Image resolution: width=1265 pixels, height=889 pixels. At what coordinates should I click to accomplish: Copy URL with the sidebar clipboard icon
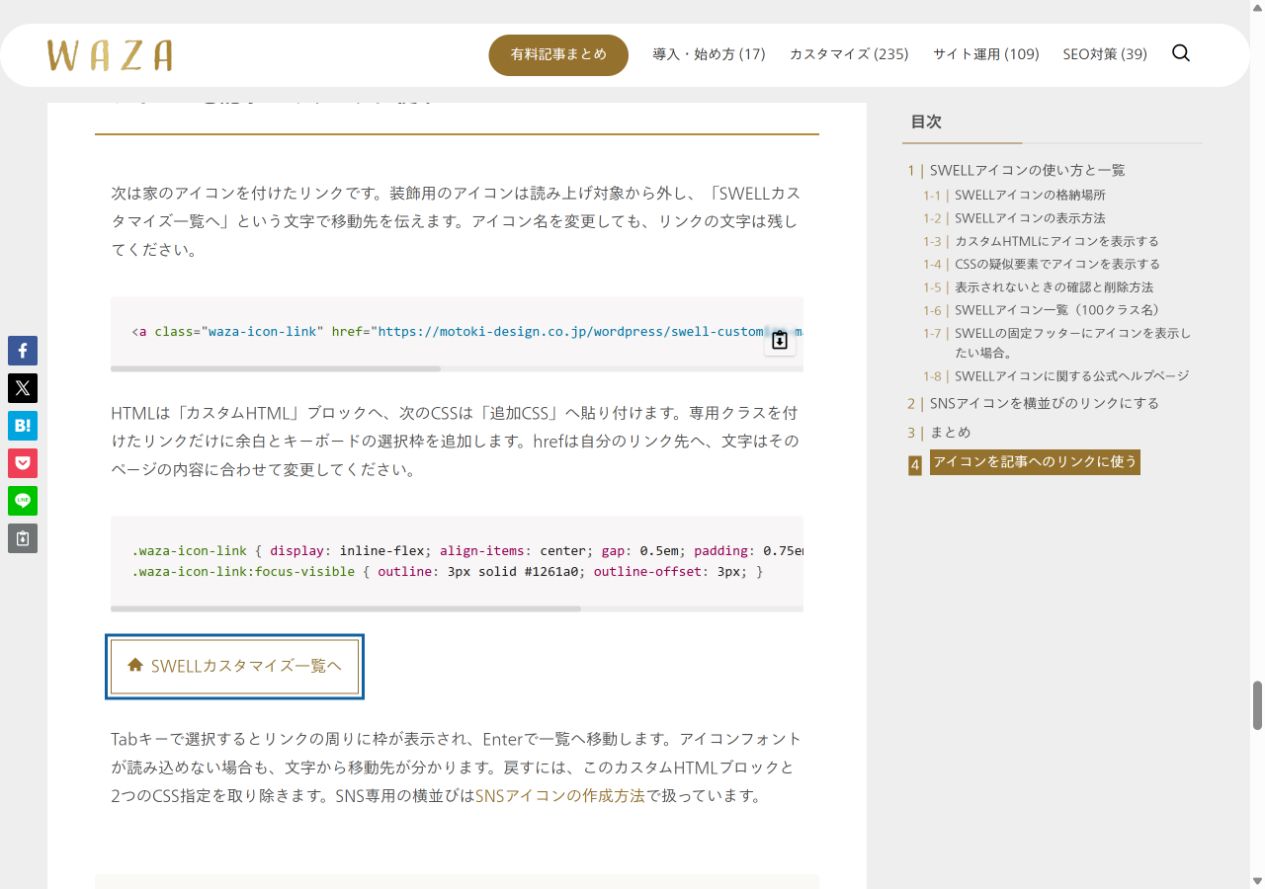click(x=23, y=538)
